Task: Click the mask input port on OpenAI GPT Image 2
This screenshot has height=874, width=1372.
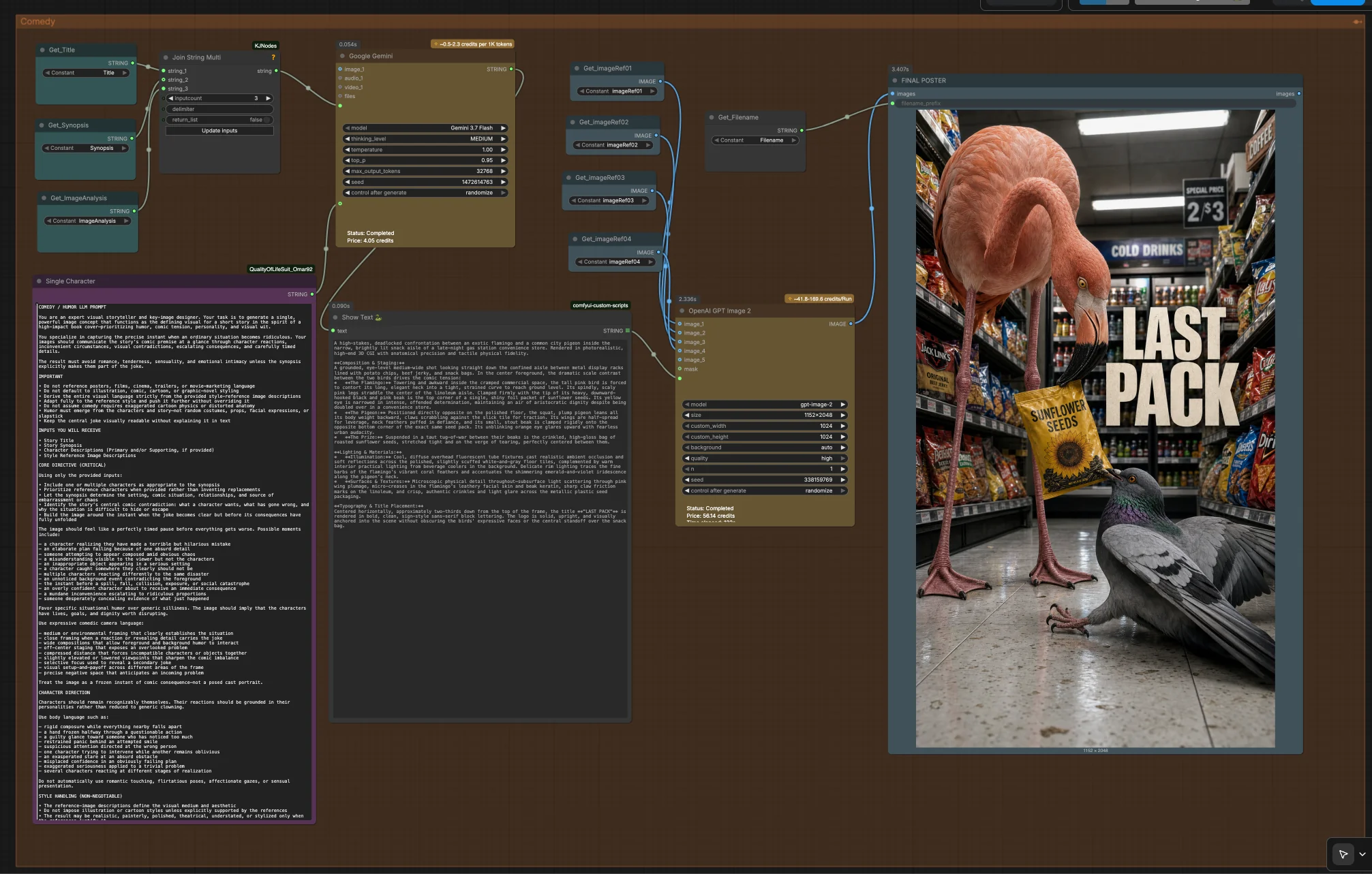Action: tap(680, 369)
